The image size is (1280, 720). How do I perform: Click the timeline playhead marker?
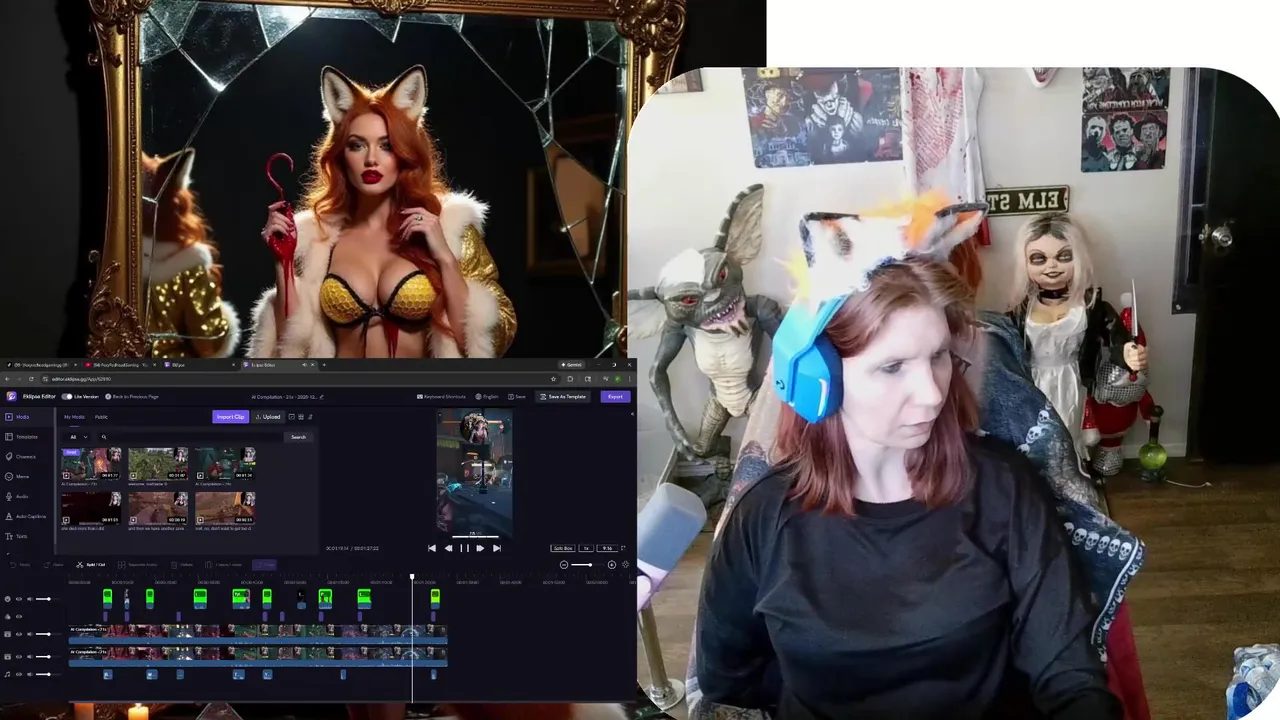(412, 577)
